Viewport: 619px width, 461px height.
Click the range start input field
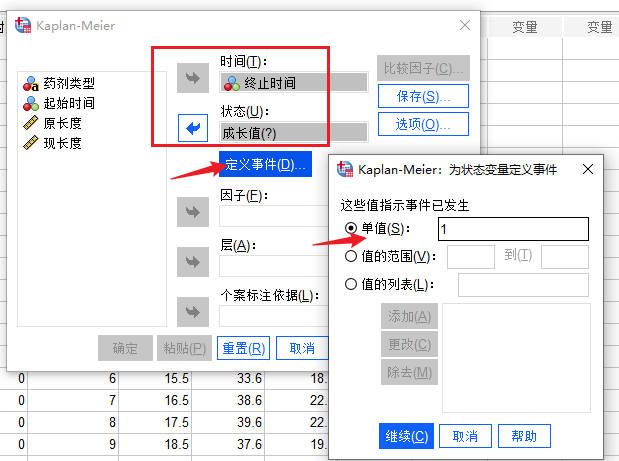(x=471, y=257)
